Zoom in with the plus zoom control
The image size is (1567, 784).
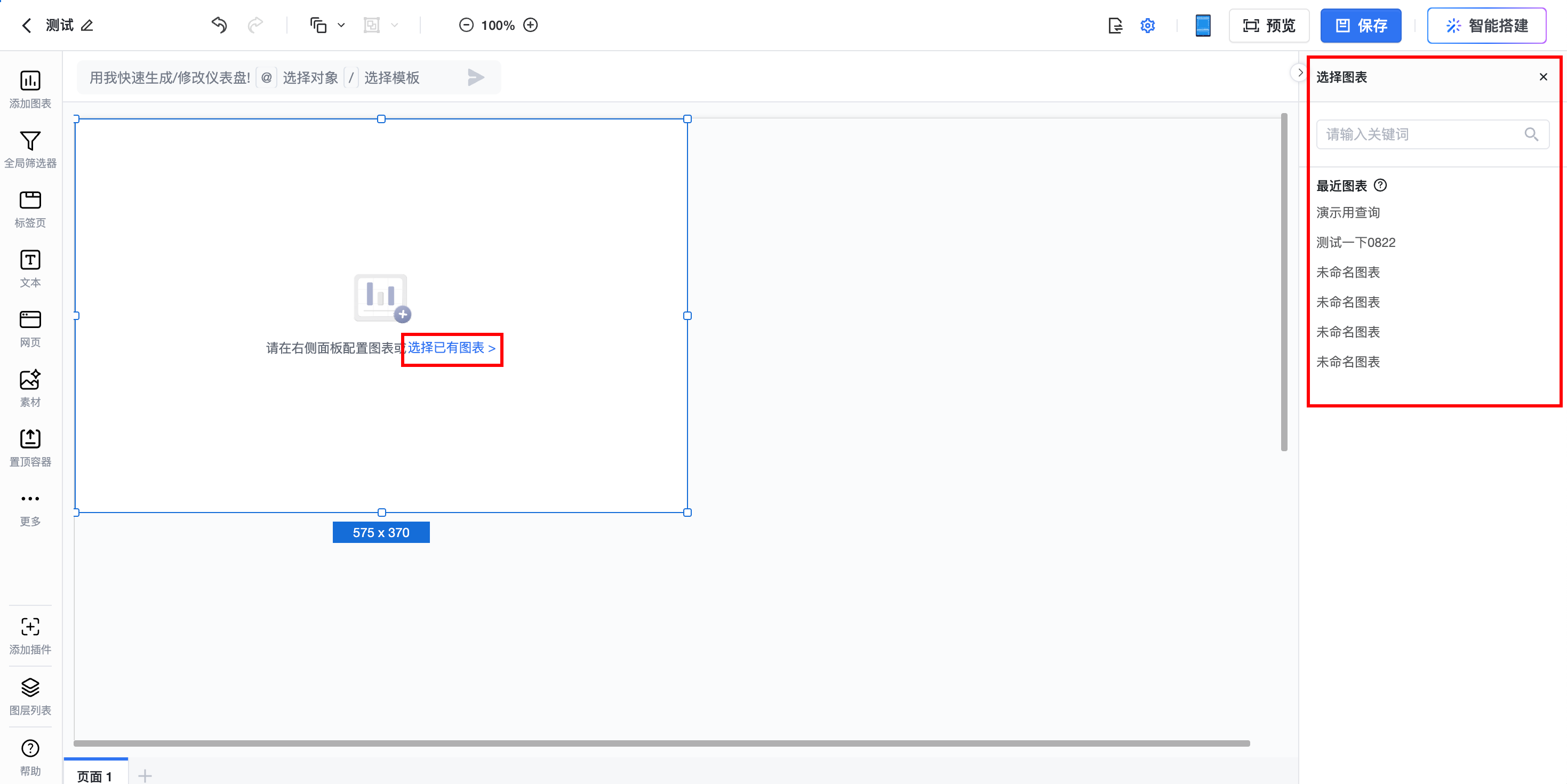point(531,25)
